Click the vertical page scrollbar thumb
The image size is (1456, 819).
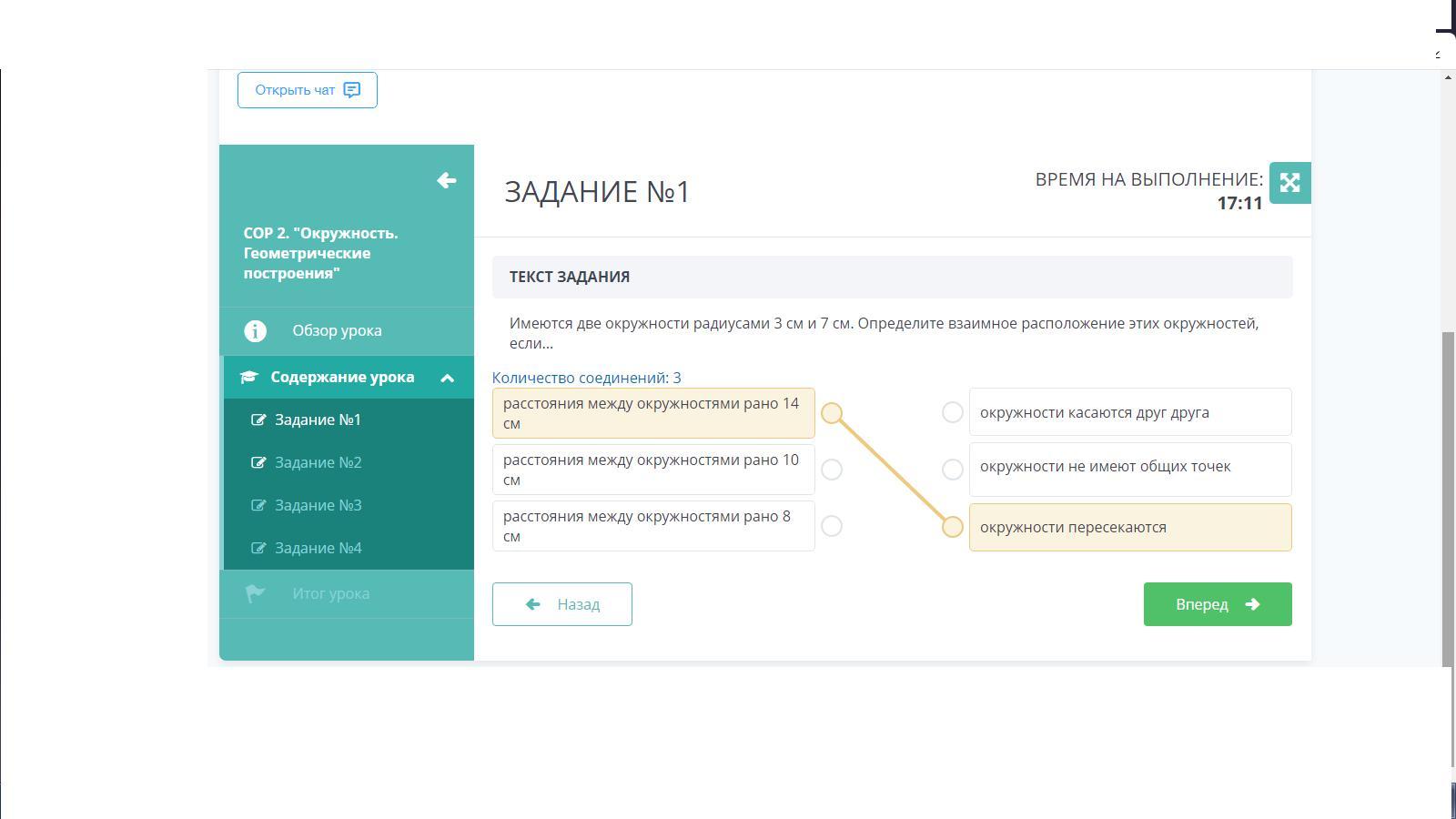pos(1448,499)
